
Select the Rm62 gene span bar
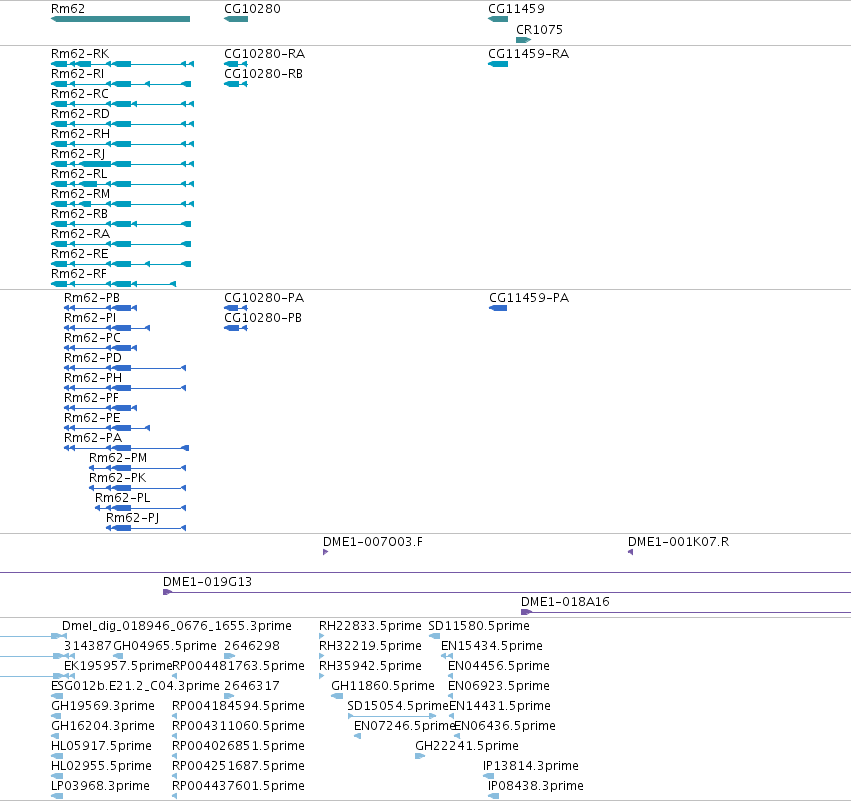coord(120,19)
